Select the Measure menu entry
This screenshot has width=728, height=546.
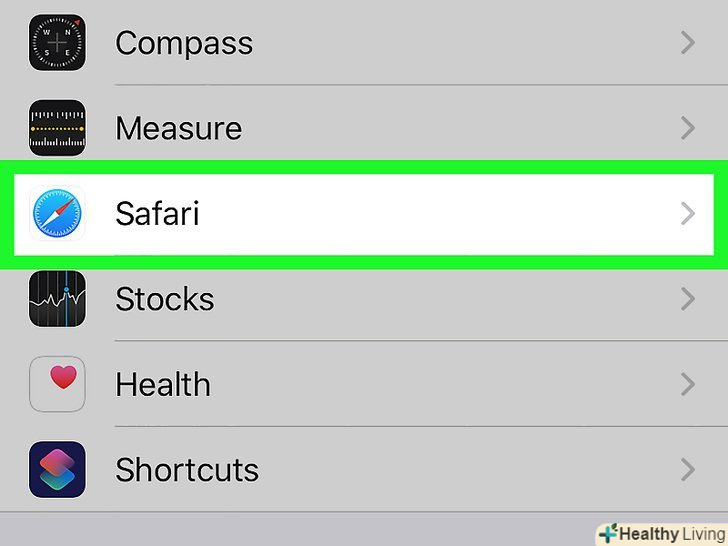[178, 128]
